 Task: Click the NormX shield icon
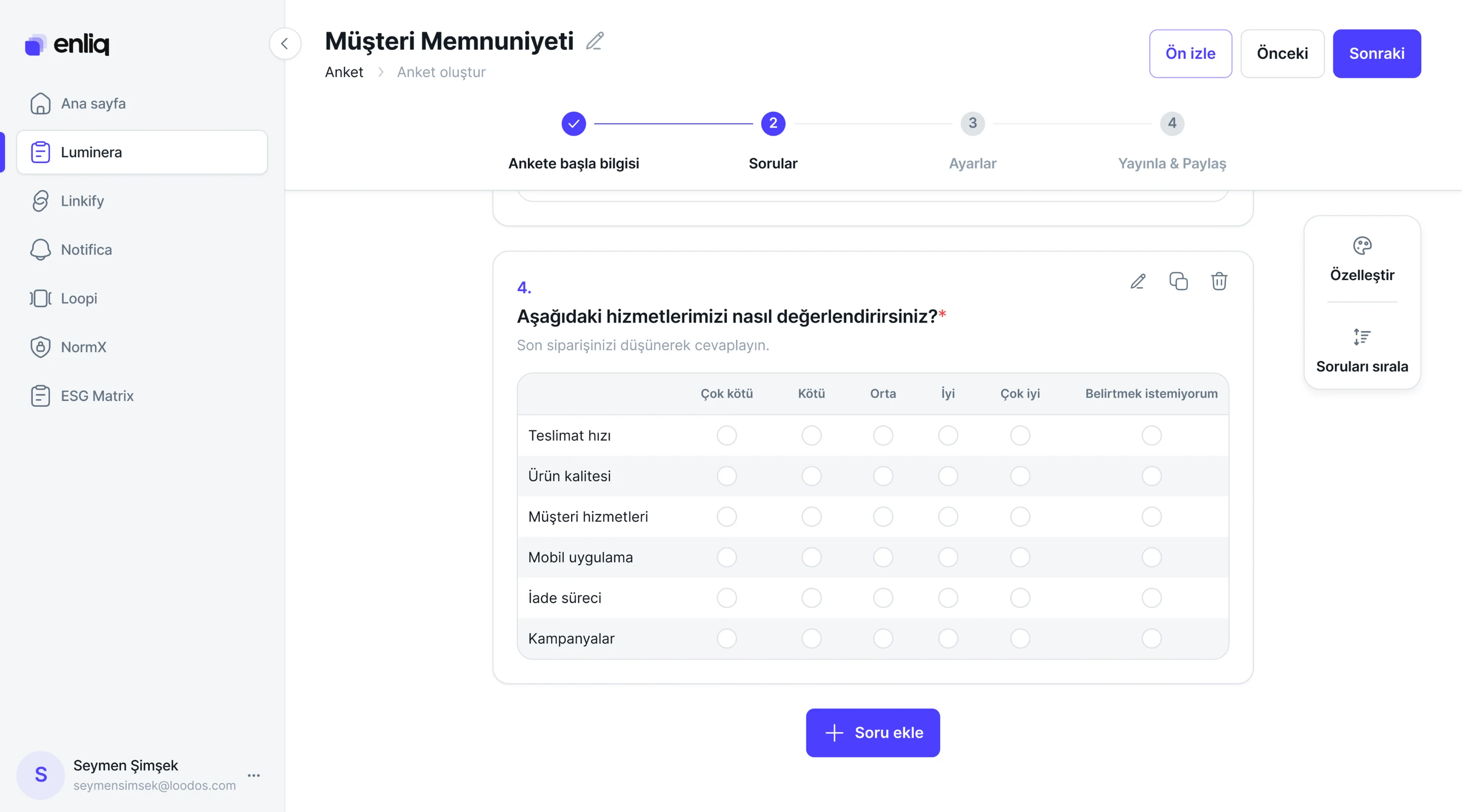(40, 347)
